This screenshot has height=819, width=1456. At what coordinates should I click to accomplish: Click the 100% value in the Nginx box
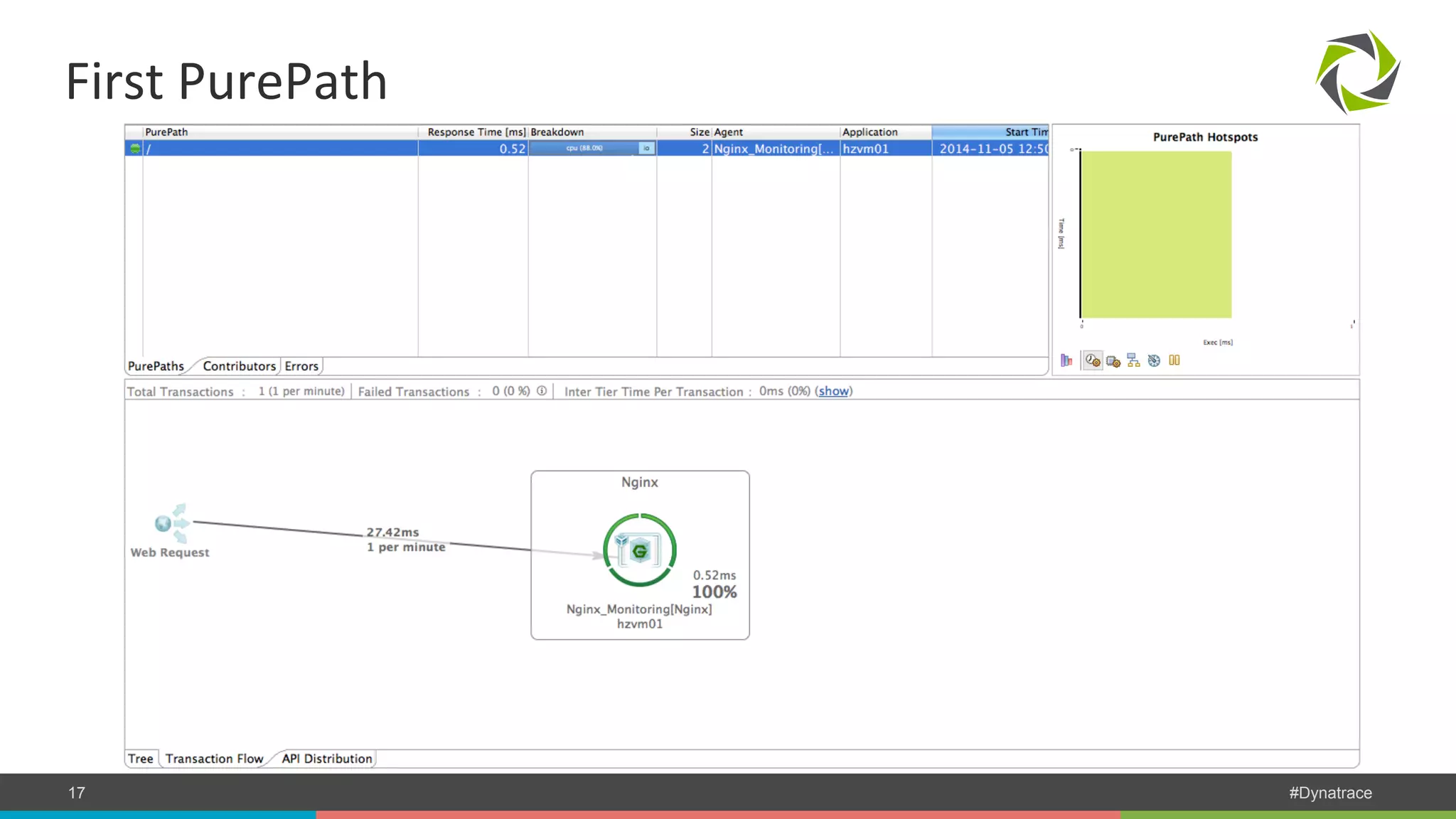coord(714,592)
